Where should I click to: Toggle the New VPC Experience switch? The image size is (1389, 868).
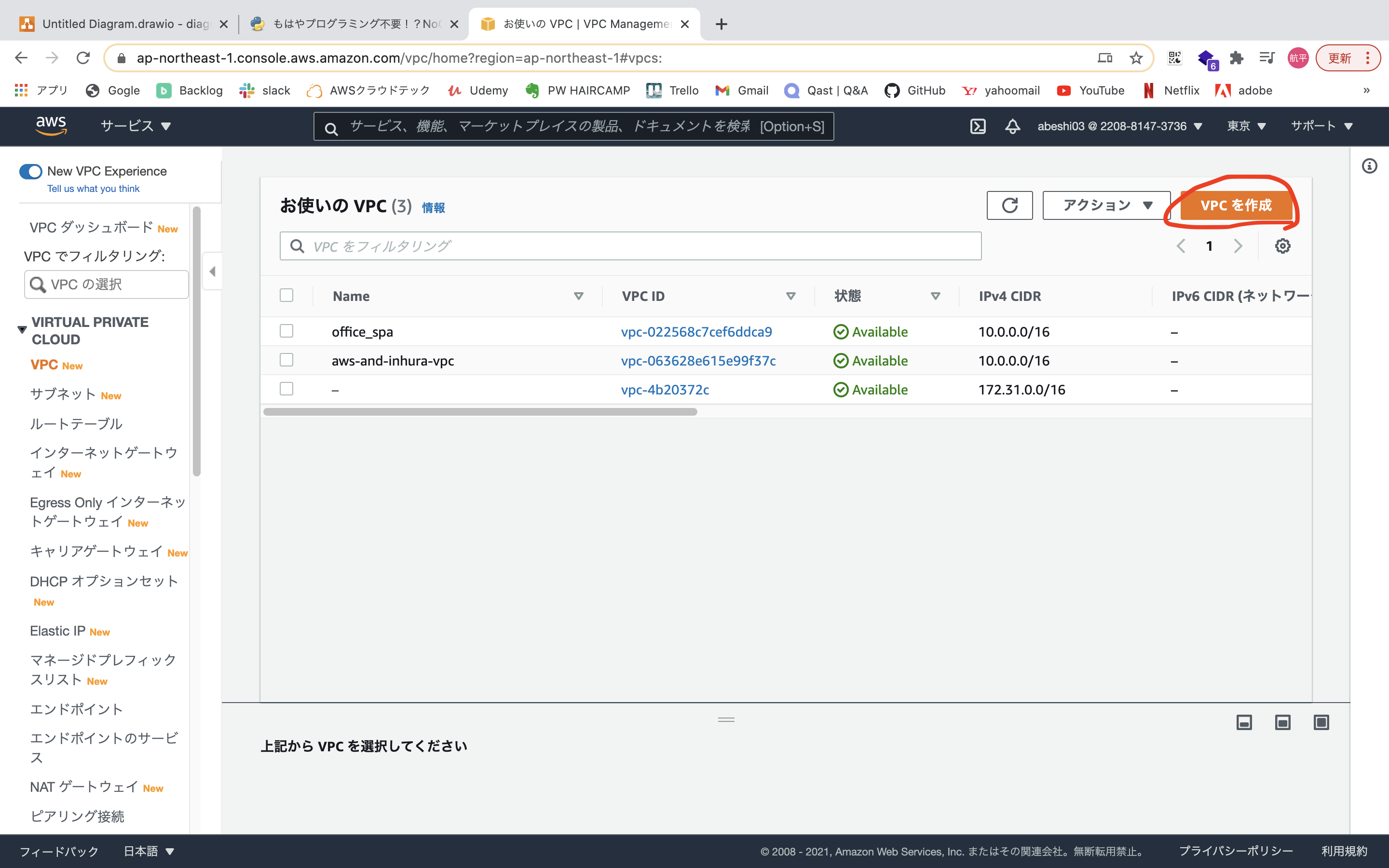(30, 172)
